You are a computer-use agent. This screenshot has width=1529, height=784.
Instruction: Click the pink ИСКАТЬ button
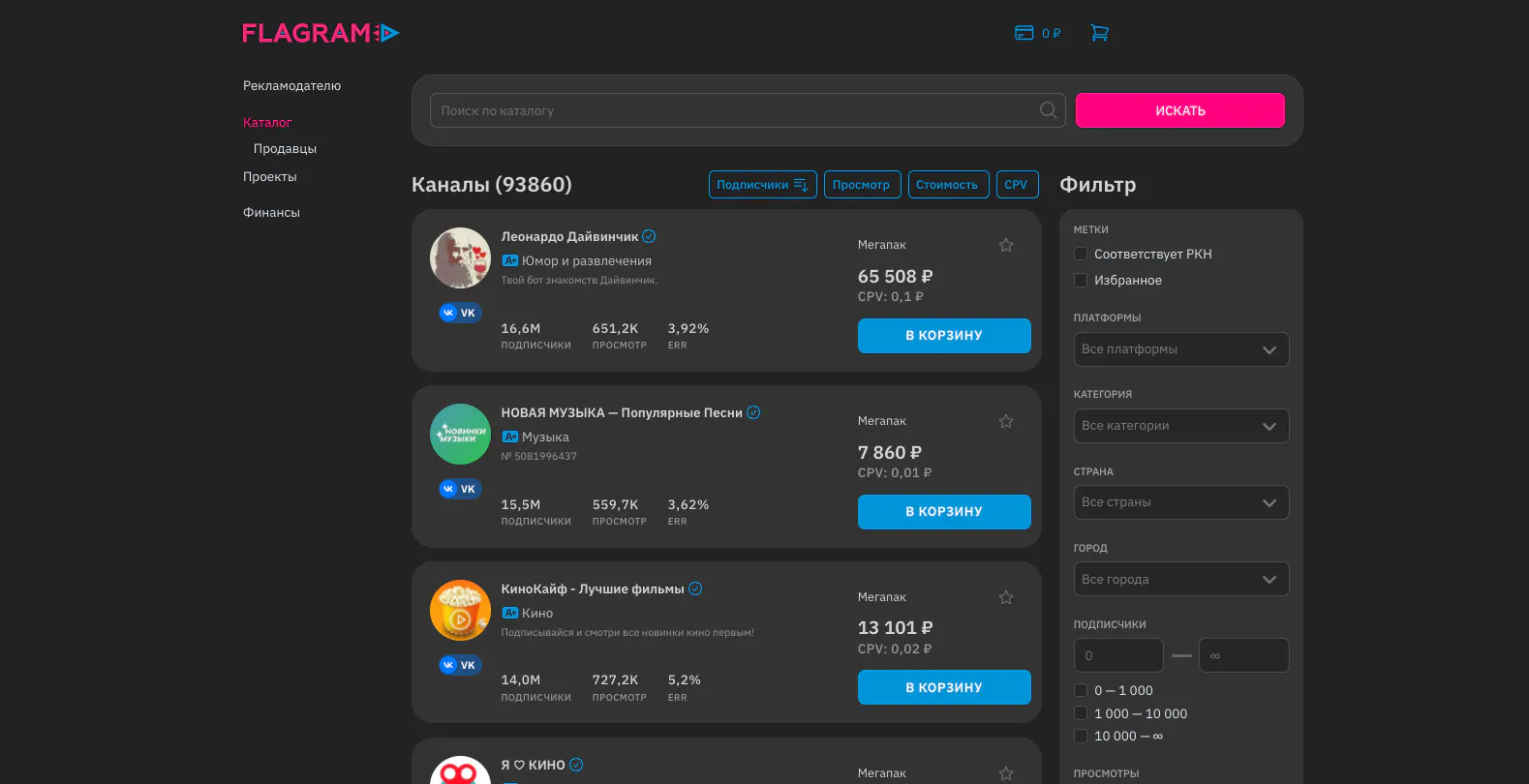tap(1180, 110)
